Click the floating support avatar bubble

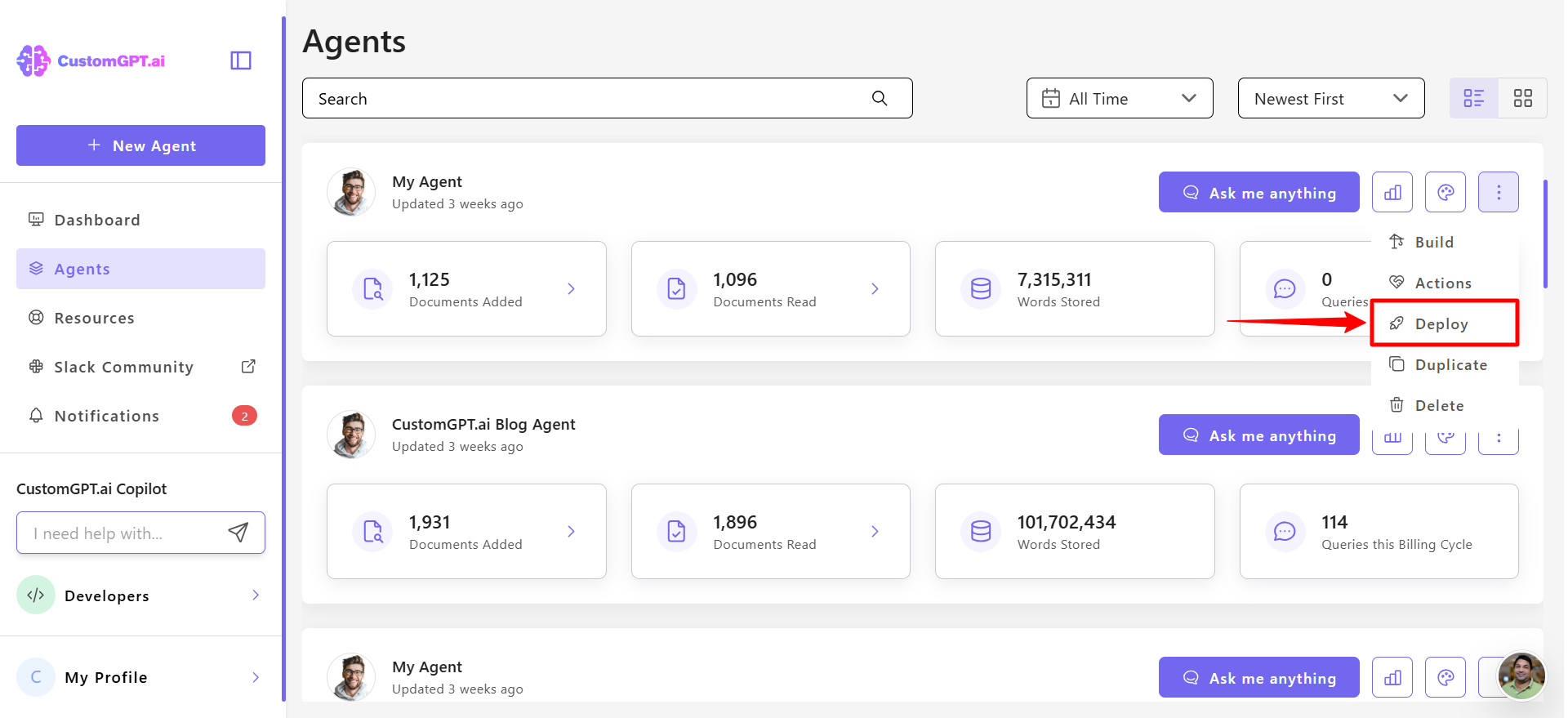coord(1521,676)
